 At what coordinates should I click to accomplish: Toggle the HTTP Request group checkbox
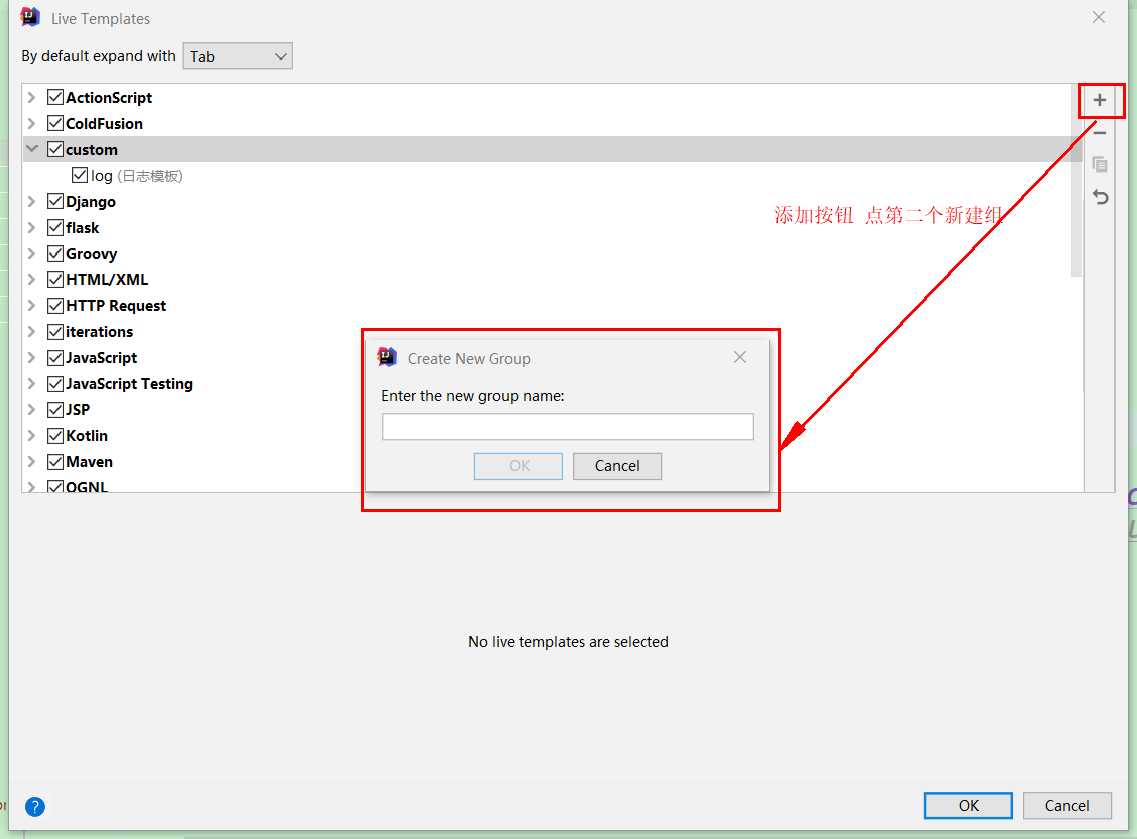[55, 306]
